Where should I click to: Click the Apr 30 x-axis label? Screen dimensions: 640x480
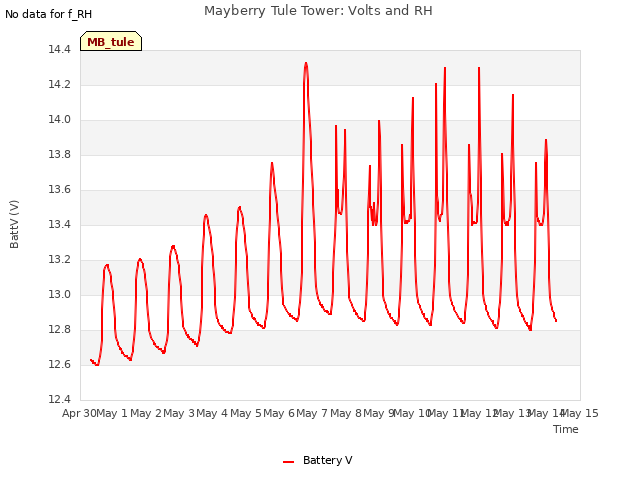[79, 413]
